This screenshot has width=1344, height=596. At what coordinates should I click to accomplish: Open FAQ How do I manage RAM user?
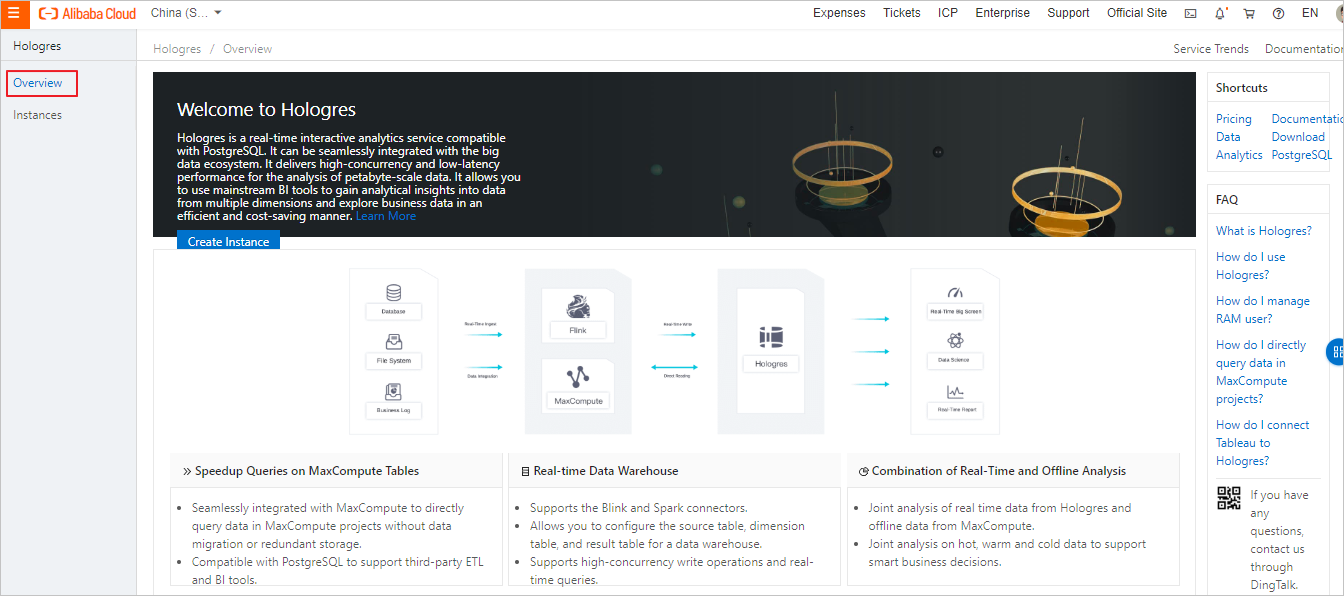[x=1263, y=310]
